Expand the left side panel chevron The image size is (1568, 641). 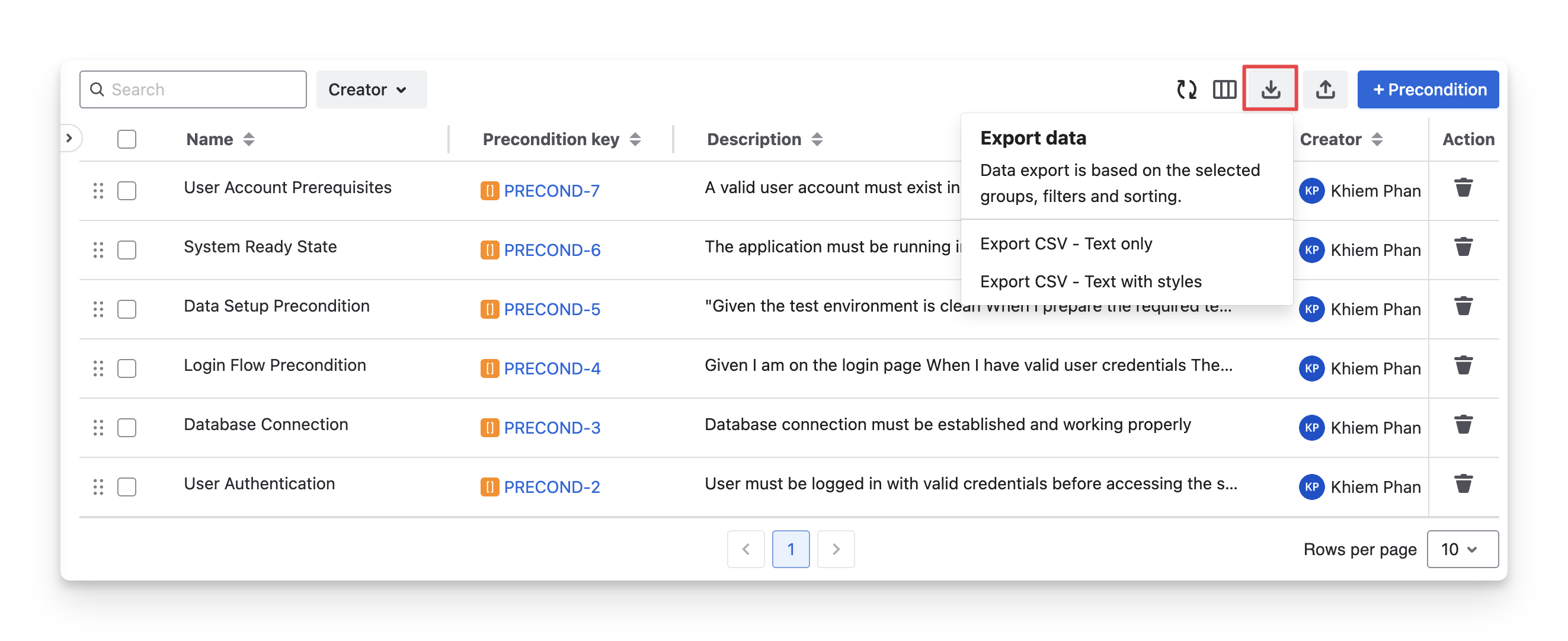pos(69,138)
